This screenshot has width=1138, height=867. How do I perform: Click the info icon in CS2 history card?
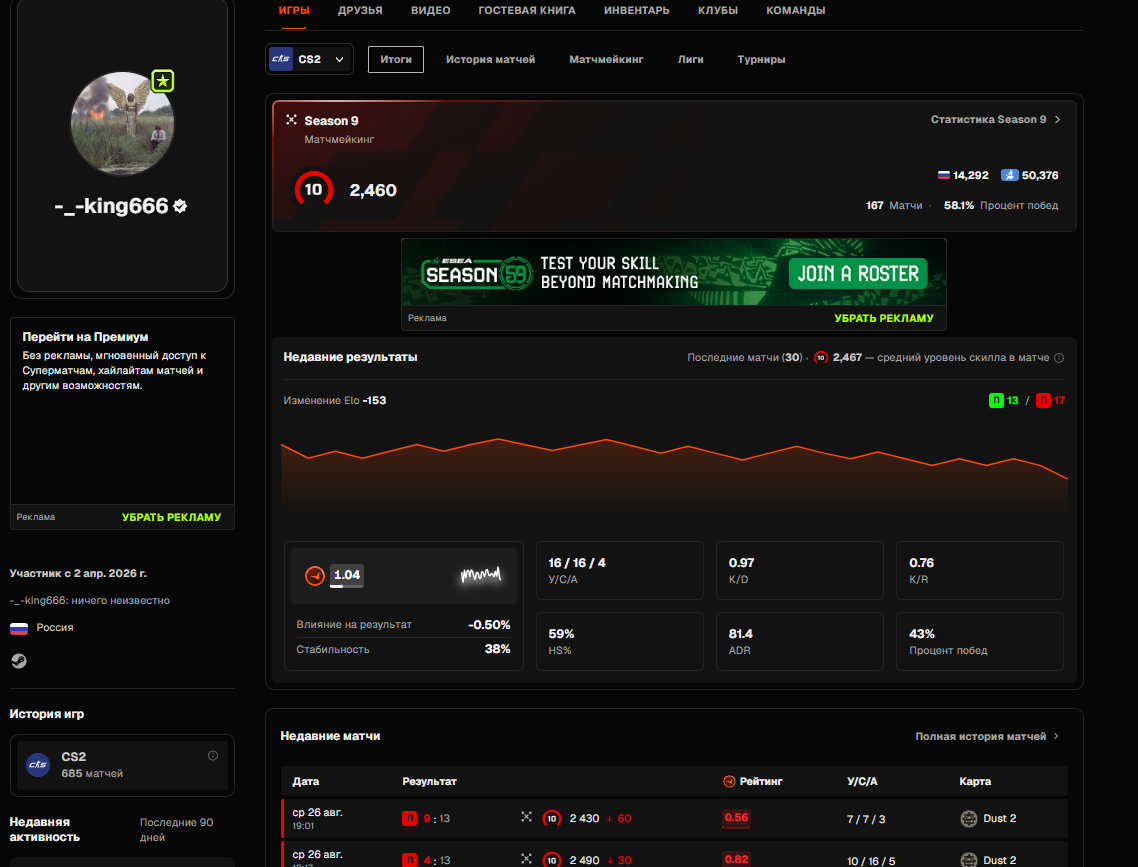click(213, 755)
